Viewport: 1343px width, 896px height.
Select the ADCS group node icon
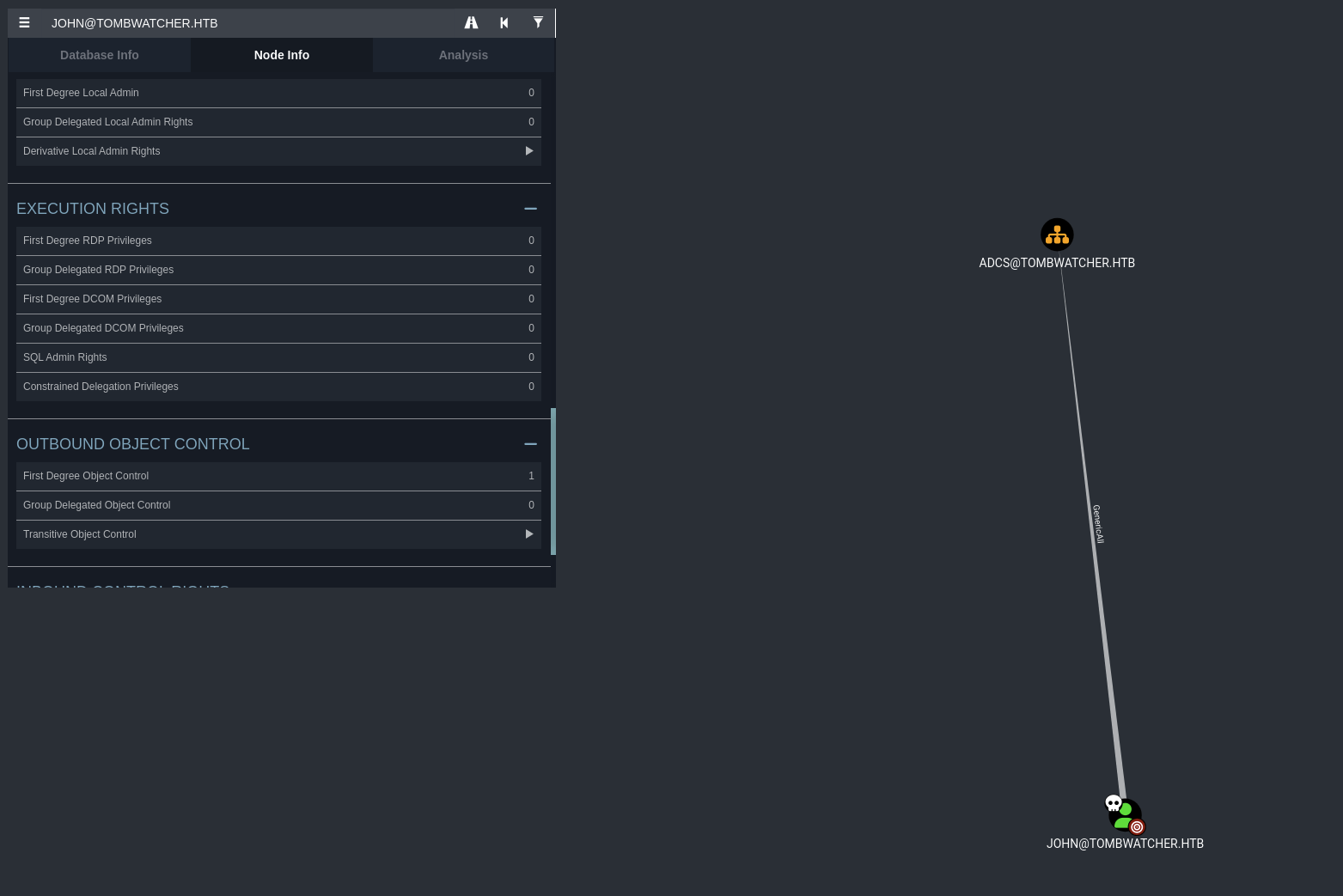coord(1057,235)
